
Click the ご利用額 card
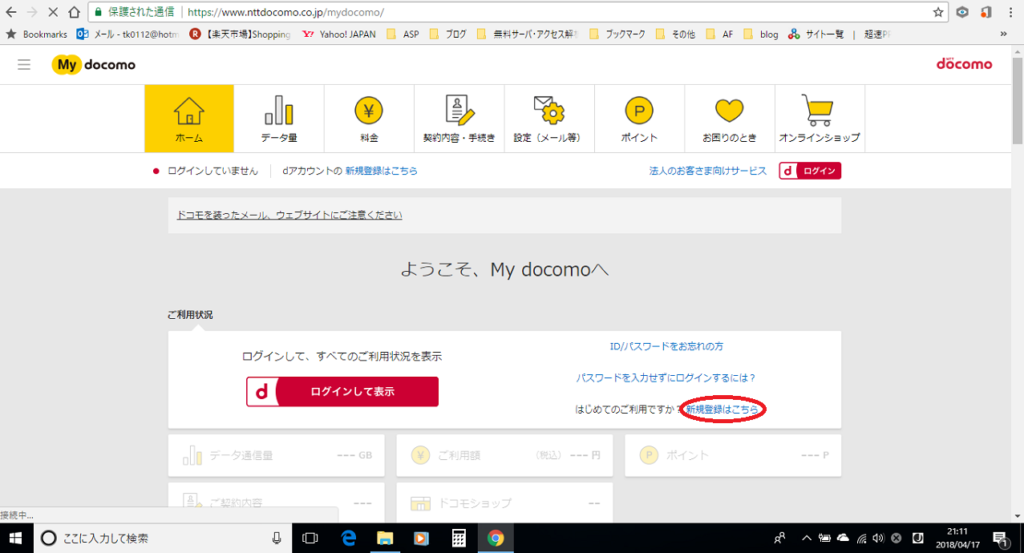(505, 455)
